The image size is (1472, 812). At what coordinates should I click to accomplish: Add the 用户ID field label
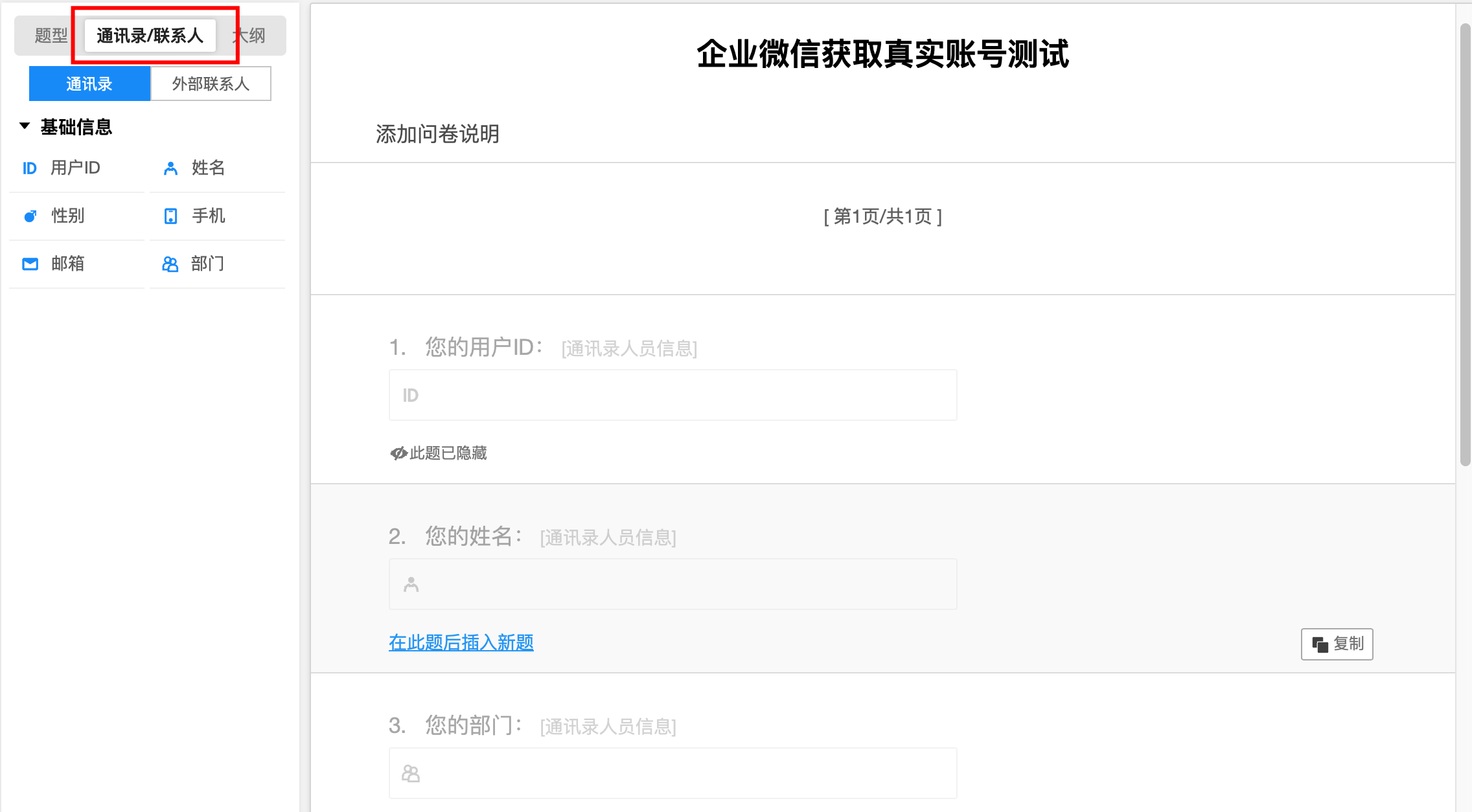point(76,168)
